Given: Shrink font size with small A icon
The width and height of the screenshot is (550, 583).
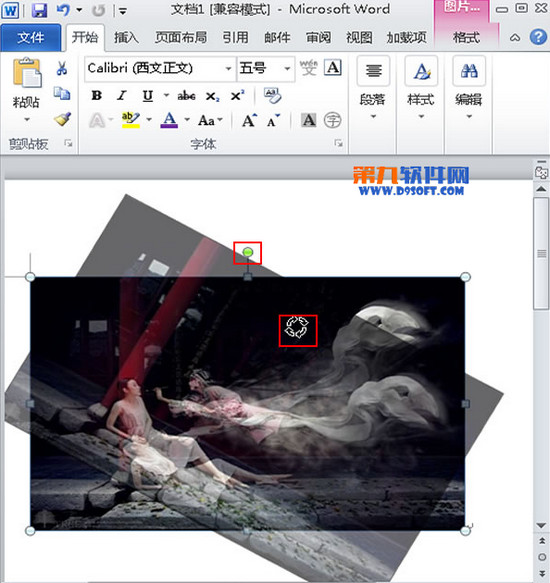Looking at the screenshot, I should pyautogui.click(x=273, y=120).
